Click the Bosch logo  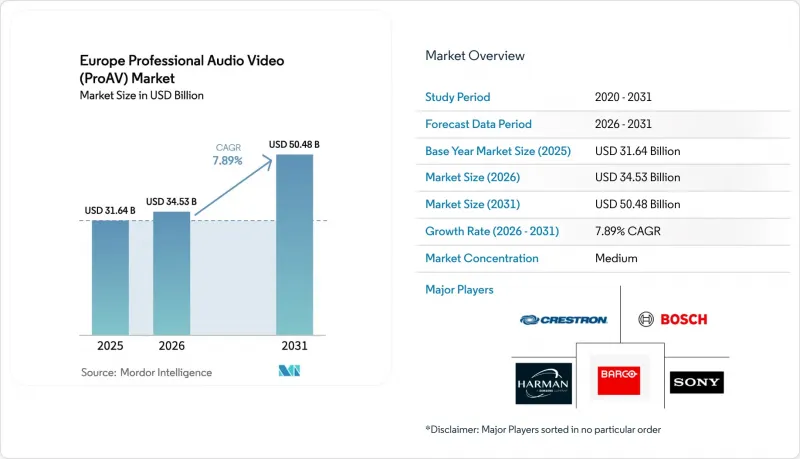click(673, 319)
